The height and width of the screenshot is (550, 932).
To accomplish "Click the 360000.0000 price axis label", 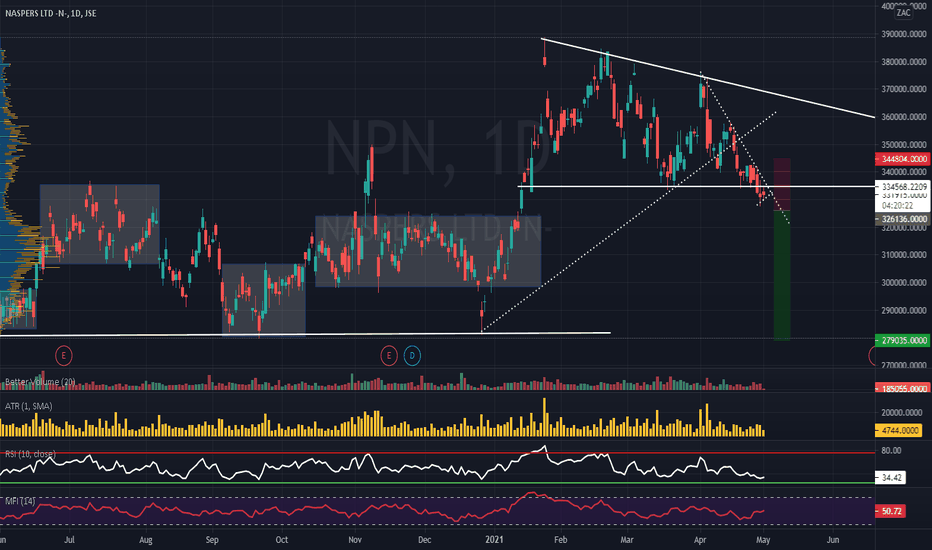I will point(904,117).
